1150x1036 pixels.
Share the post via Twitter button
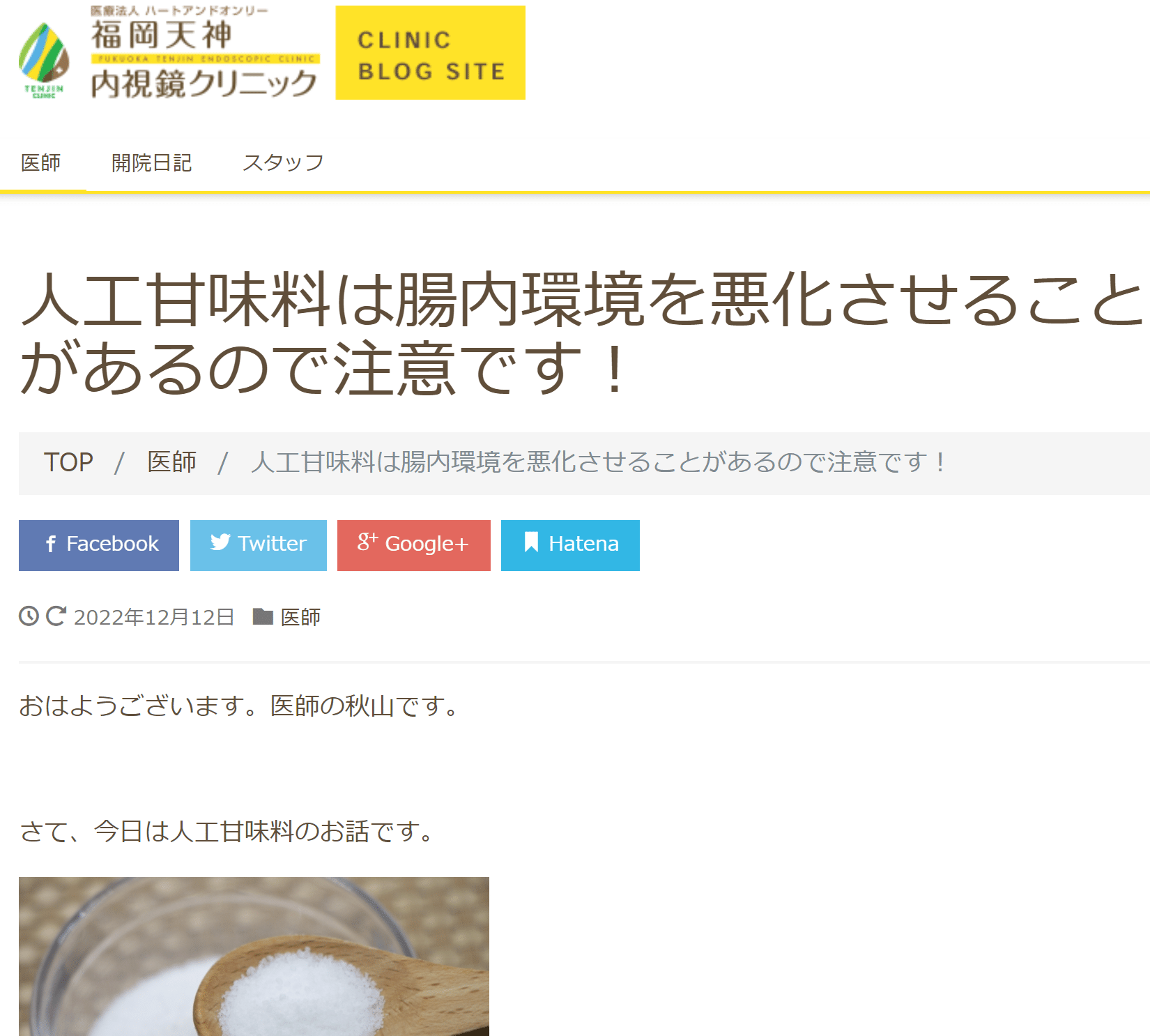(x=259, y=545)
